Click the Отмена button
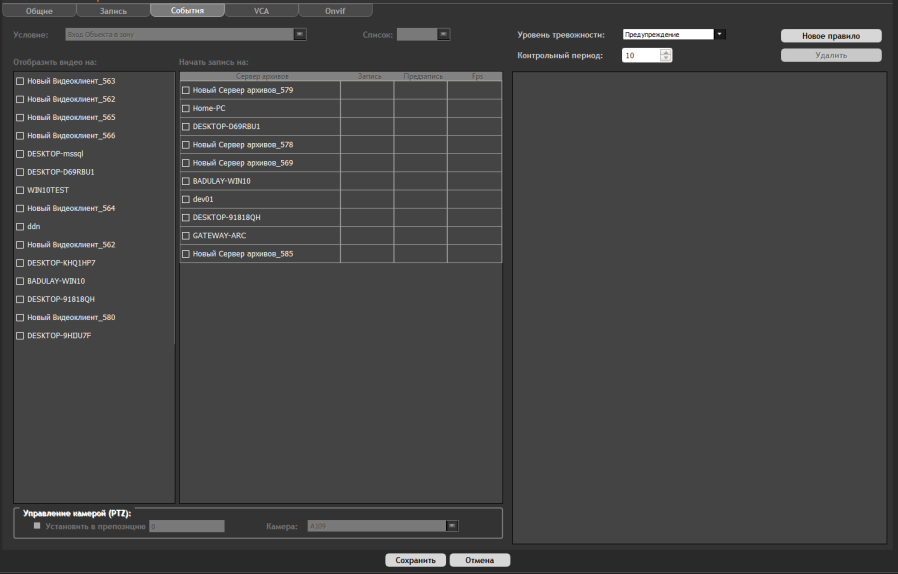898x574 pixels. point(479,560)
